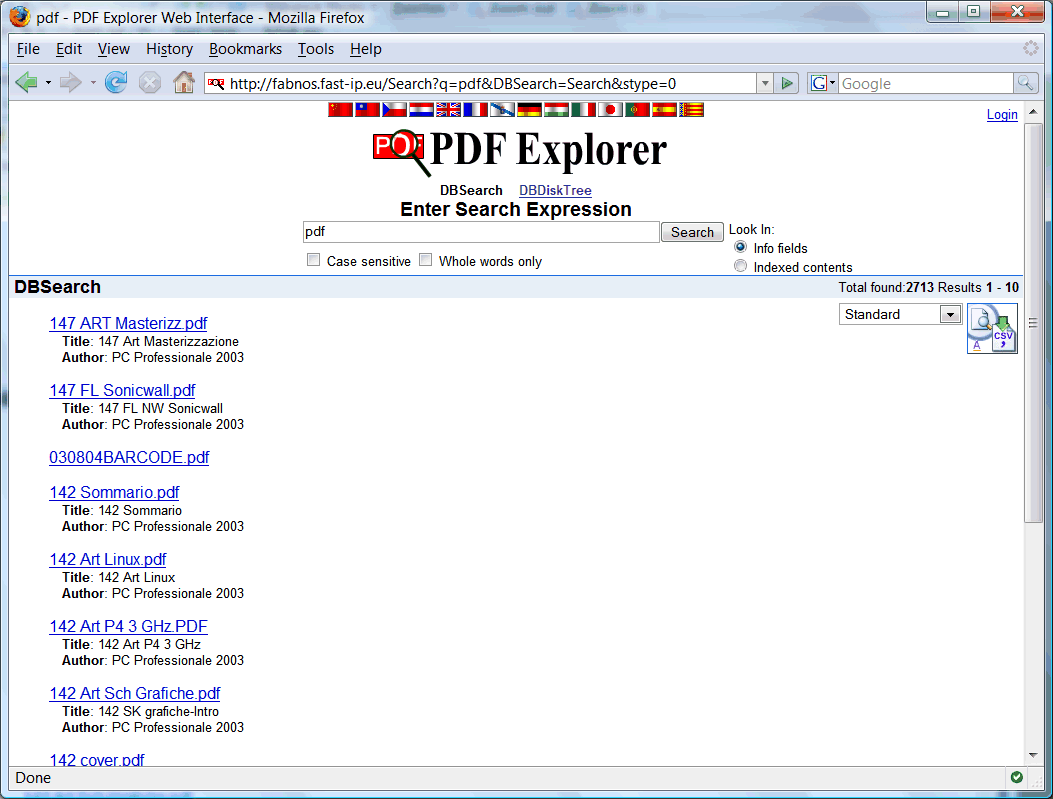
Task: Open the DBDiskTree link
Action: (x=555, y=190)
